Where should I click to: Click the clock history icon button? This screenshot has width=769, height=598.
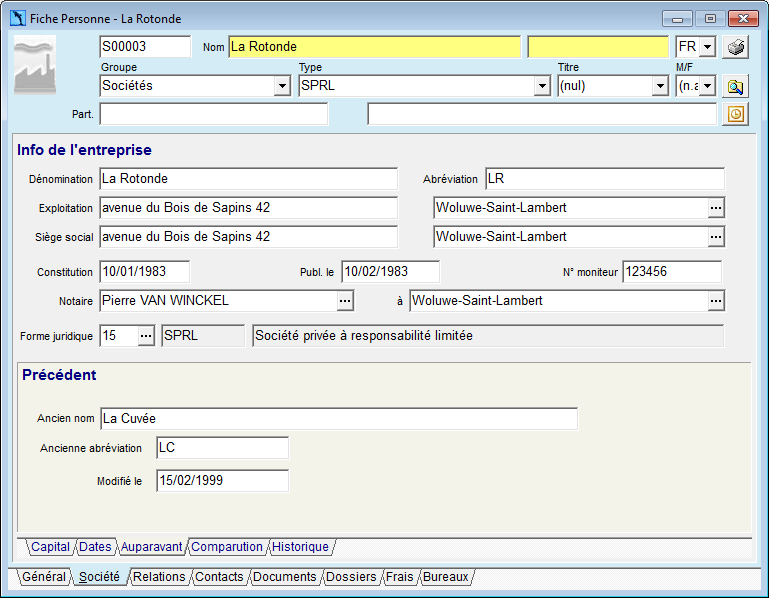[735, 114]
